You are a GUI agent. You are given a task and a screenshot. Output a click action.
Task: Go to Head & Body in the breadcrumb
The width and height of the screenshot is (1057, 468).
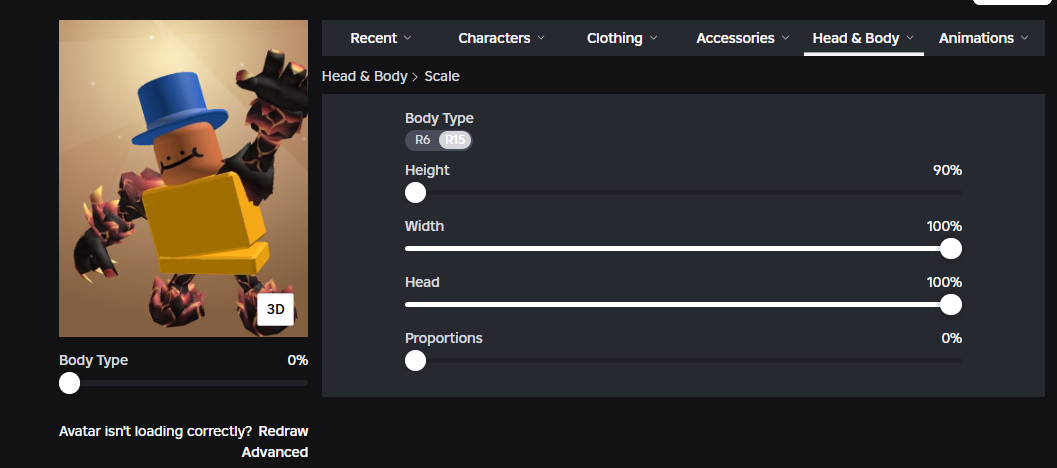pyautogui.click(x=364, y=76)
